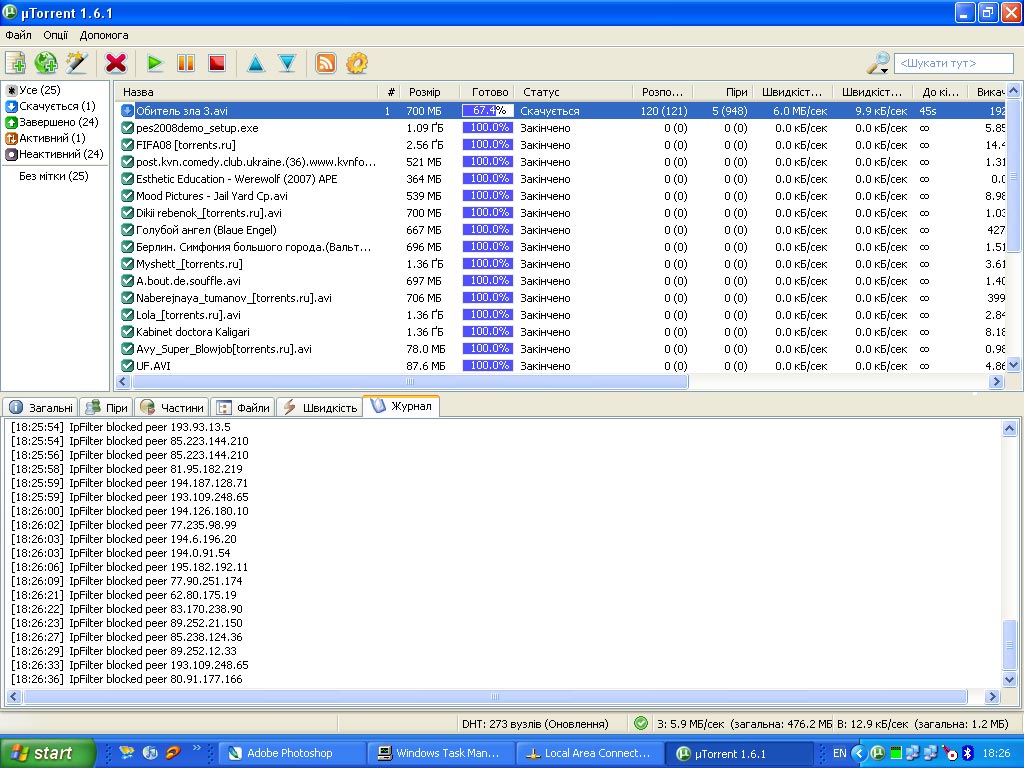Open the Опції menu
The height and width of the screenshot is (768, 1024).
point(56,35)
